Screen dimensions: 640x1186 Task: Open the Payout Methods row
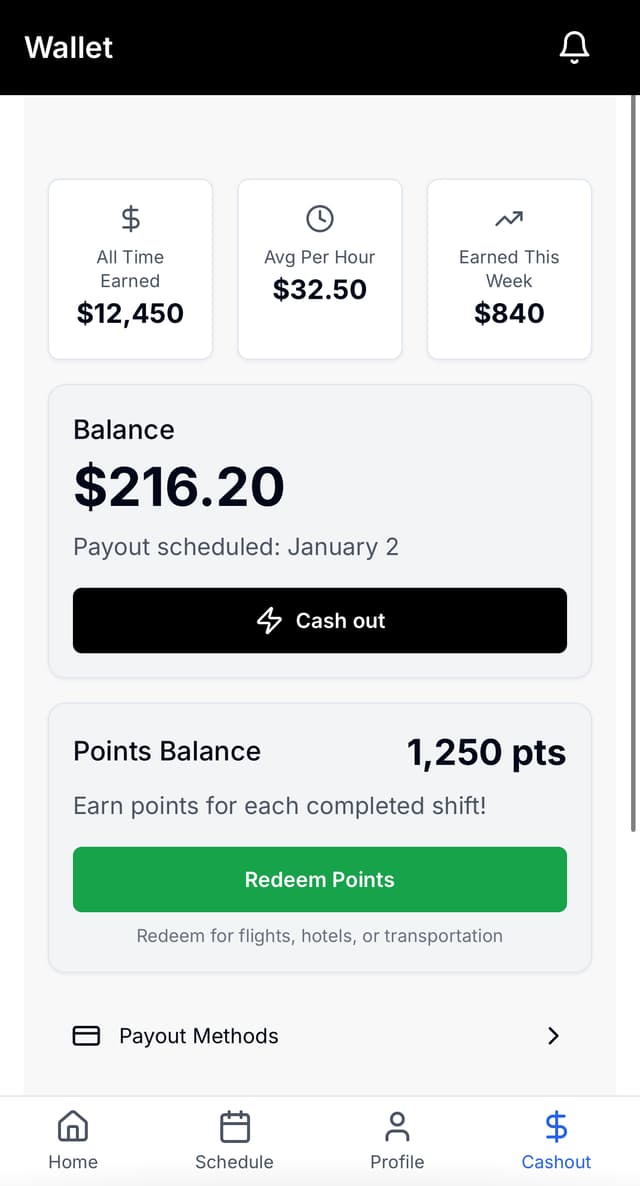319,1036
